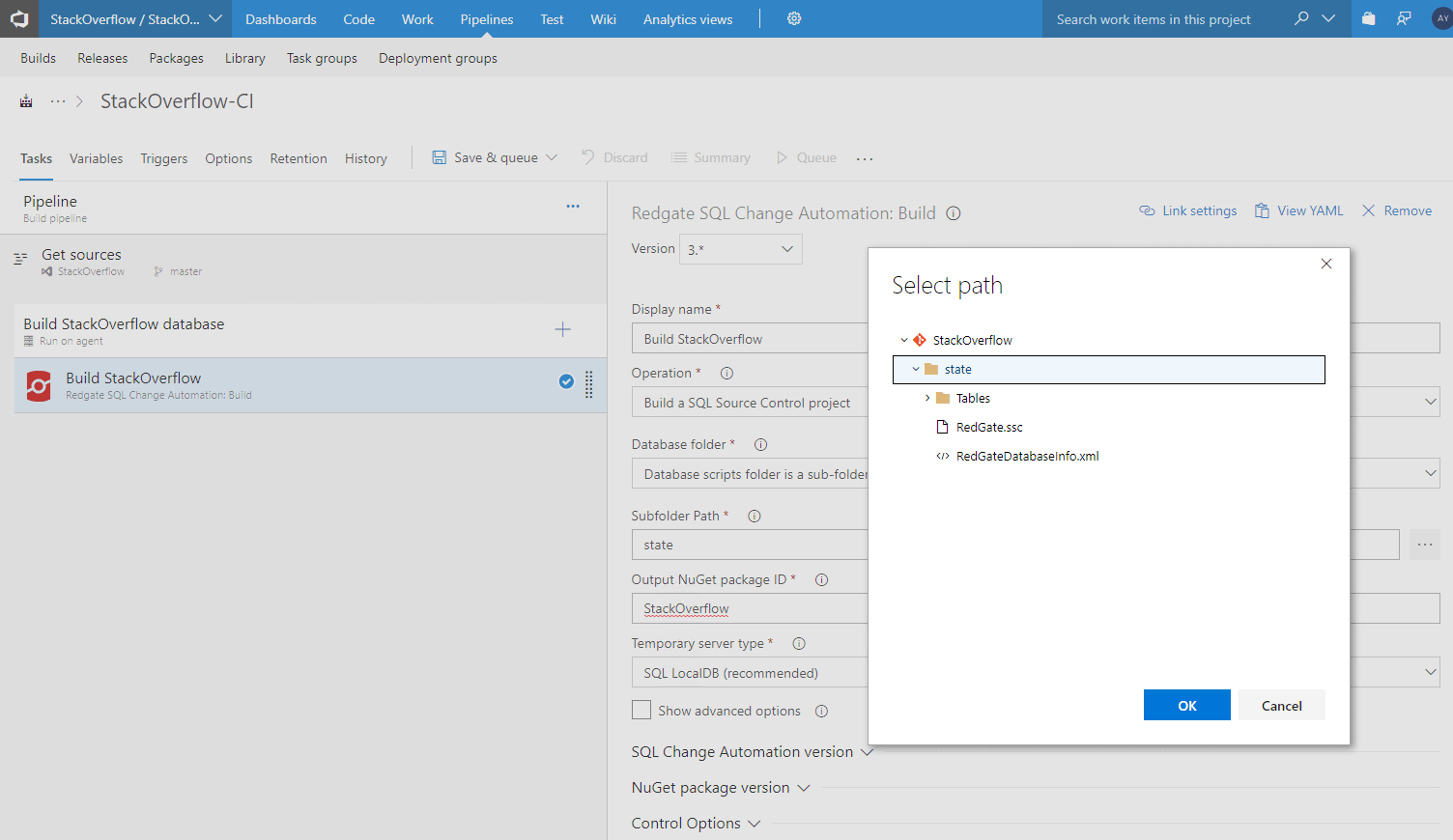The width and height of the screenshot is (1453, 840).
Task: Open Test hub
Action: (552, 19)
